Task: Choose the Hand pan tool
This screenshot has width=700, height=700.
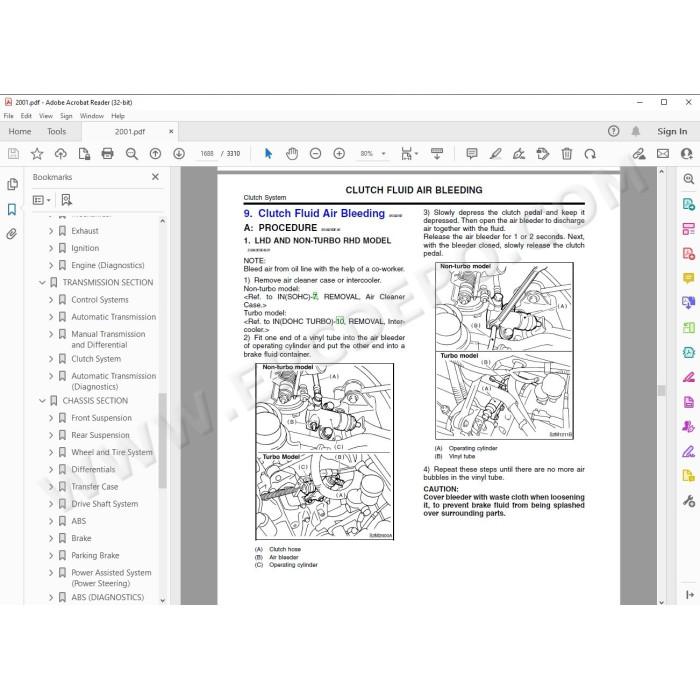Action: coord(292,154)
